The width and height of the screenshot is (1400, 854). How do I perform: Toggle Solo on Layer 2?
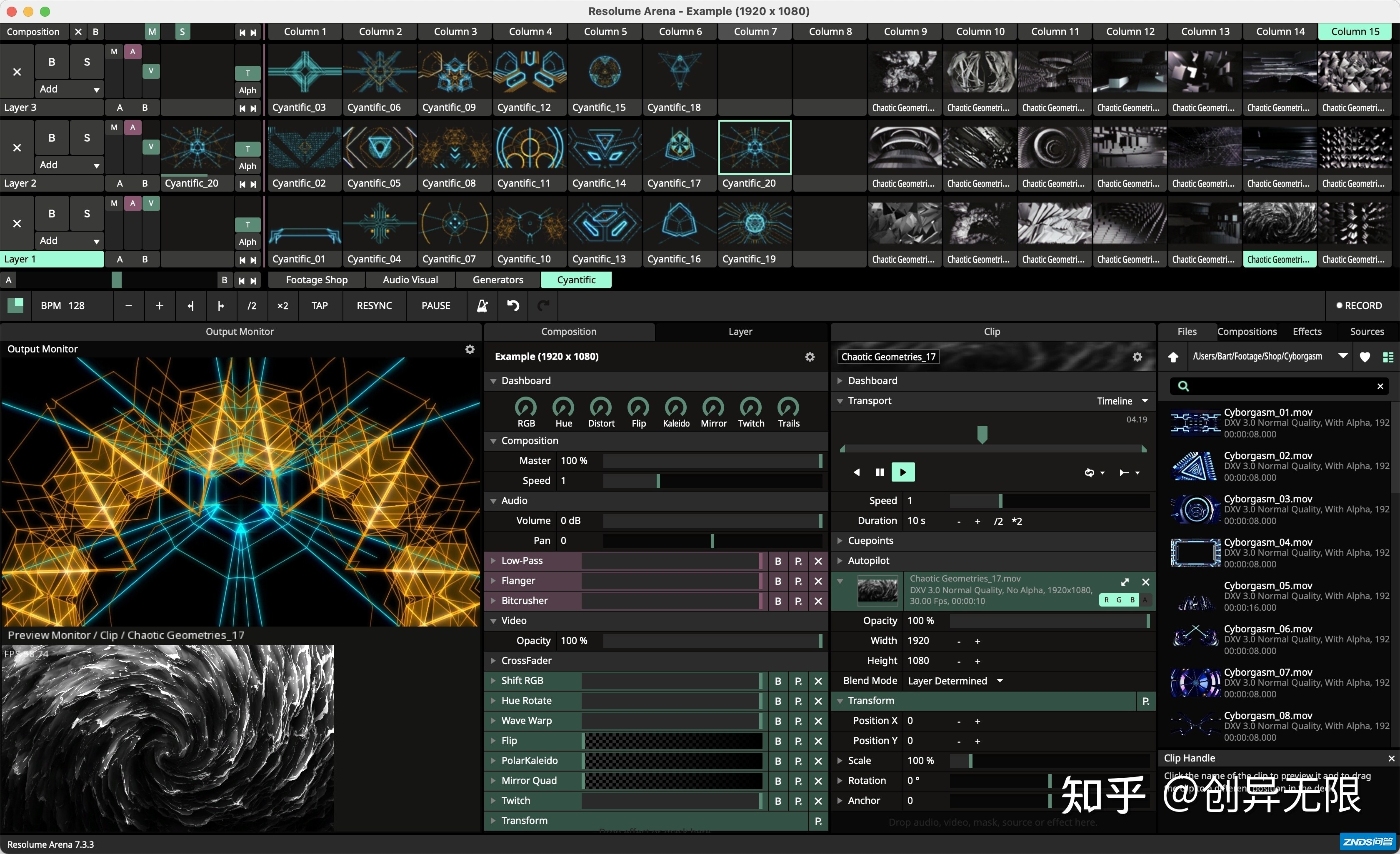(87, 137)
